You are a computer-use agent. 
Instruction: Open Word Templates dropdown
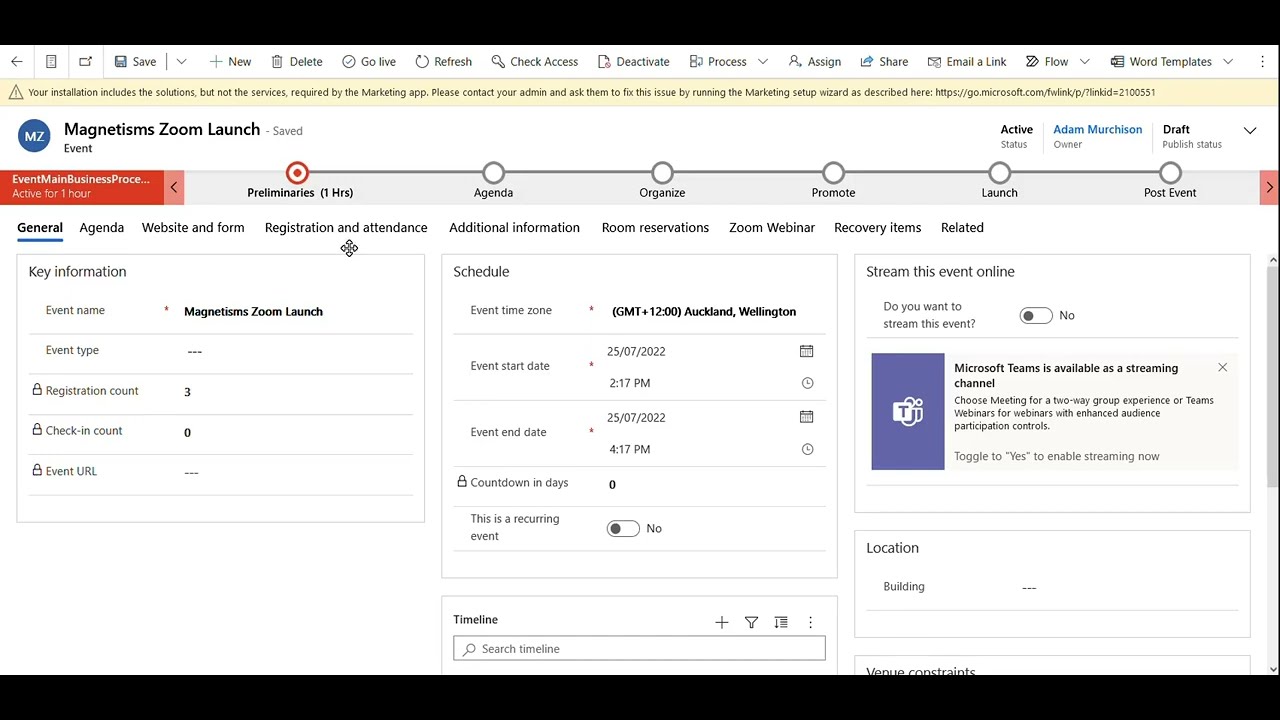pos(1228,62)
